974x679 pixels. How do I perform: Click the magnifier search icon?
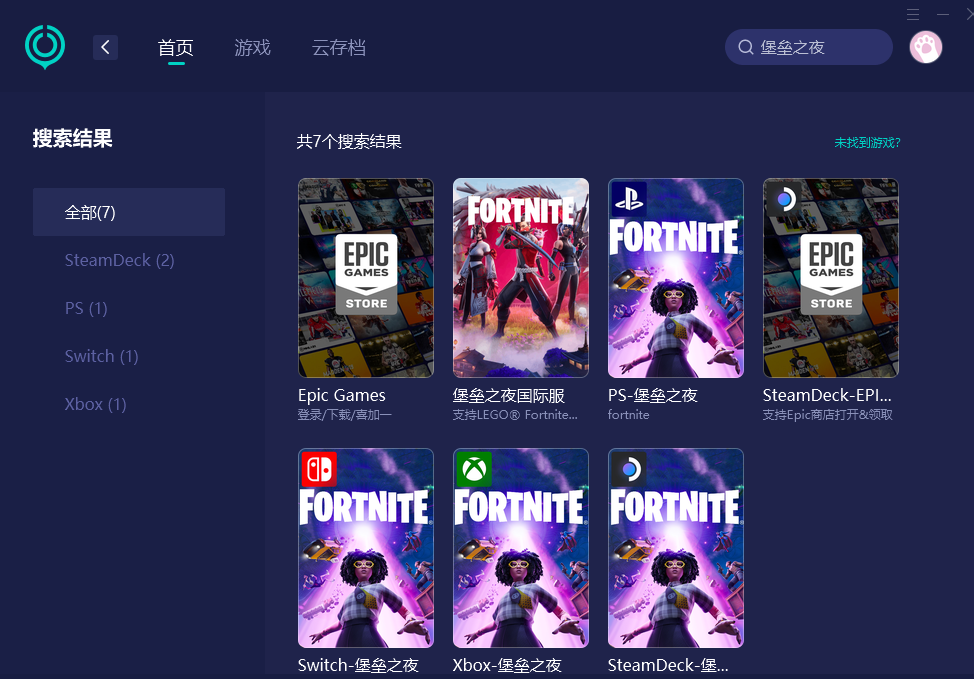coord(745,47)
